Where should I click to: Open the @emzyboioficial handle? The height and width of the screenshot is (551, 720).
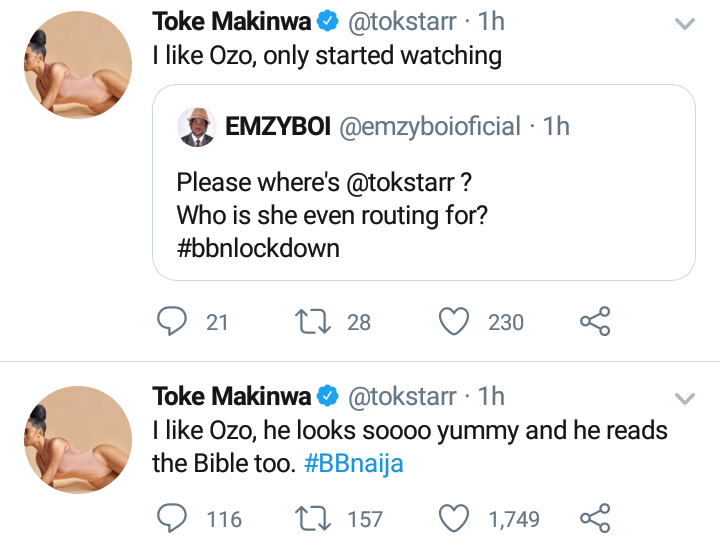click(430, 126)
